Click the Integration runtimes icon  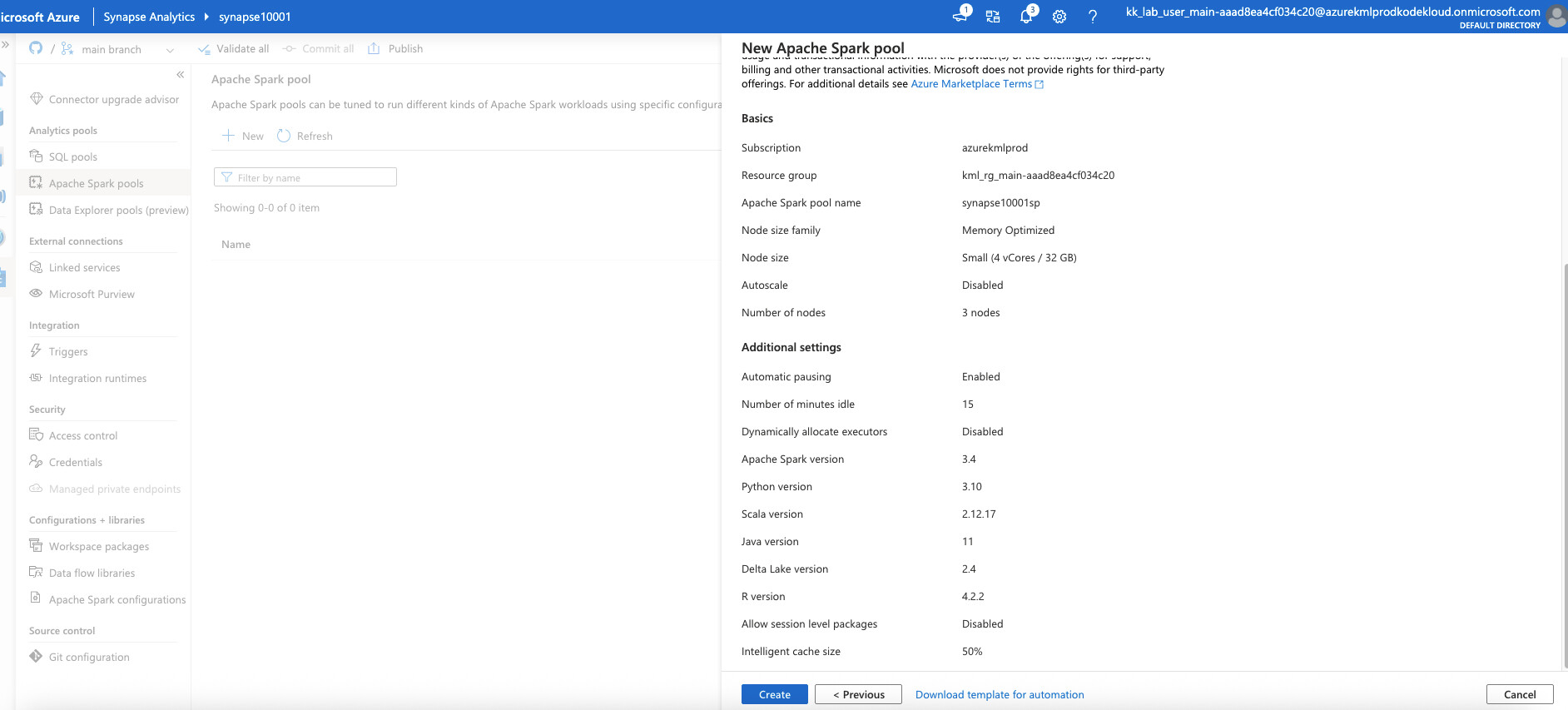(36, 377)
